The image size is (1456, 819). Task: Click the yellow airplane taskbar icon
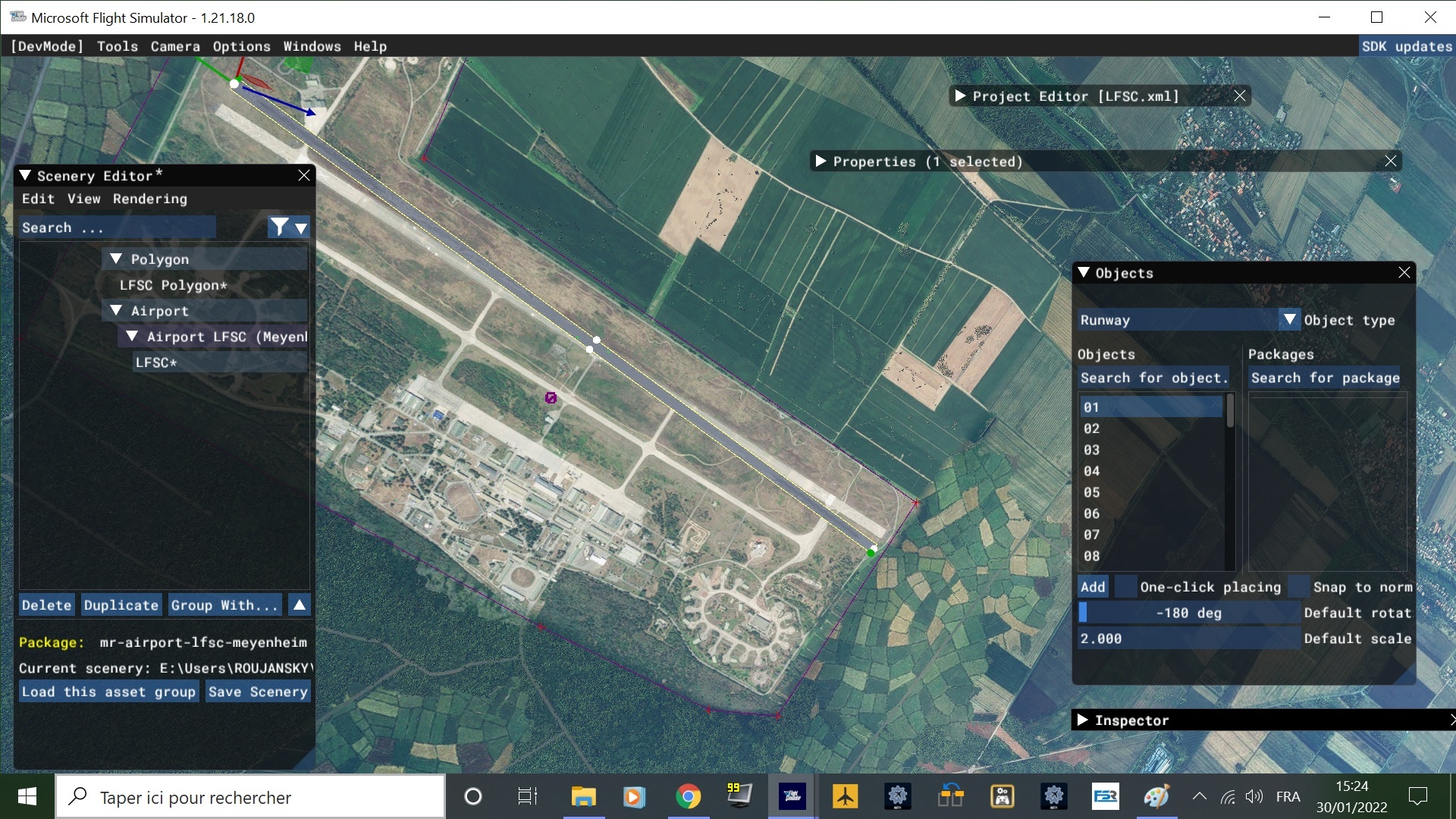point(845,796)
